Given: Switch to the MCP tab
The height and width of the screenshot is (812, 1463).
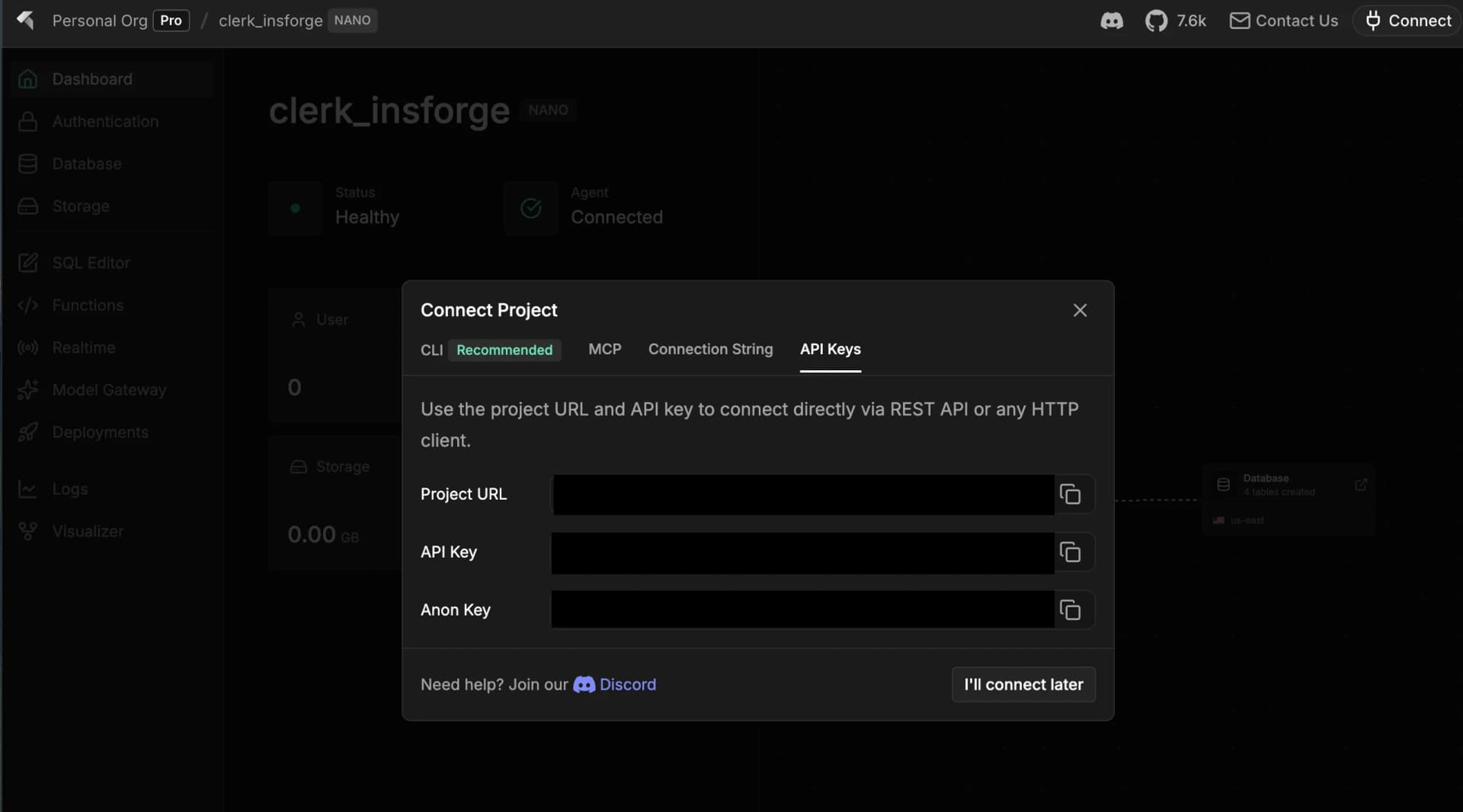Looking at the screenshot, I should (605, 349).
